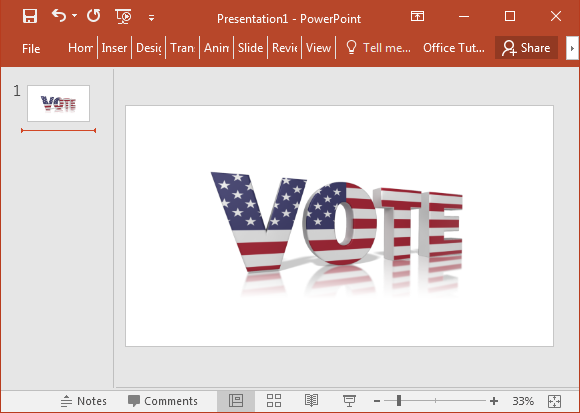Screen dimensions: 580x413
Task: Switch to Reading View
Action: tap(311, 401)
